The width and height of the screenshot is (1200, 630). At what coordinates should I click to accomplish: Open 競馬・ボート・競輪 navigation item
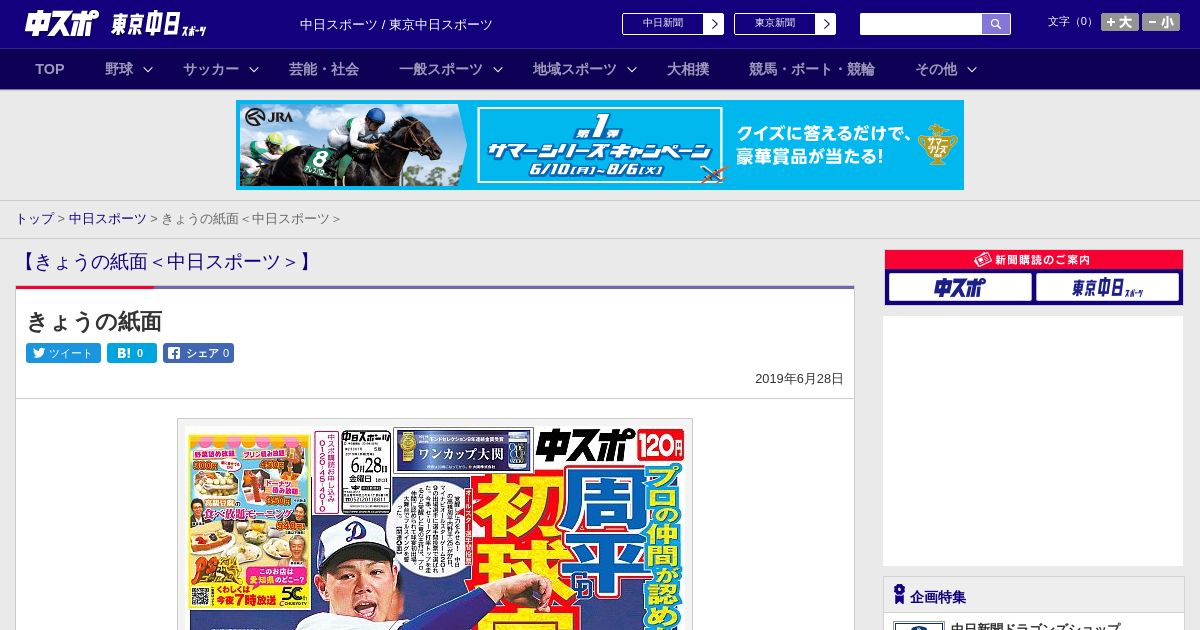click(x=812, y=69)
